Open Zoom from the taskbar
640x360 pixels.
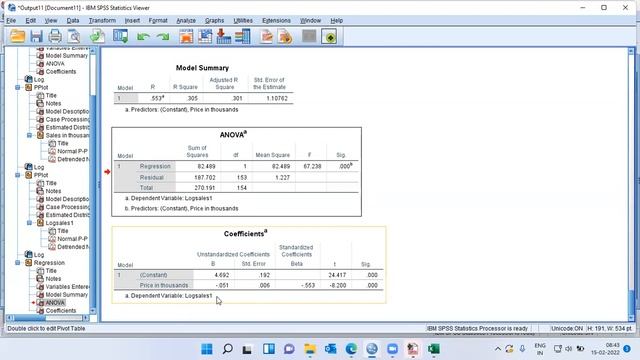(x=392, y=349)
